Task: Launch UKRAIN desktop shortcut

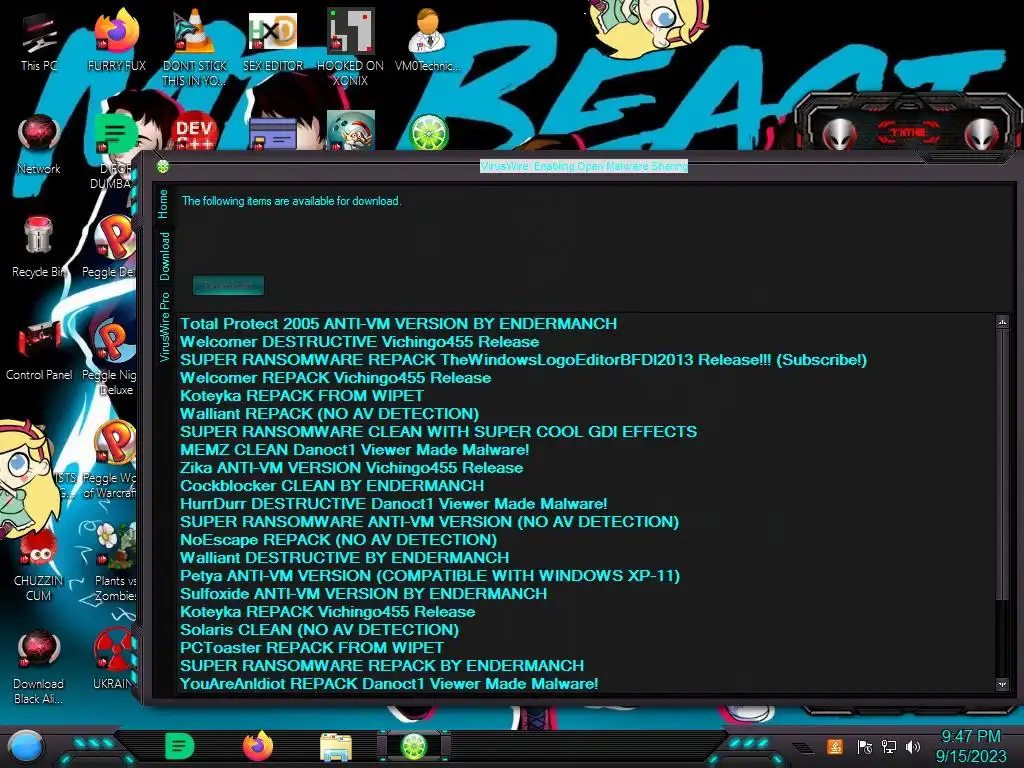Action: pyautogui.click(x=114, y=660)
